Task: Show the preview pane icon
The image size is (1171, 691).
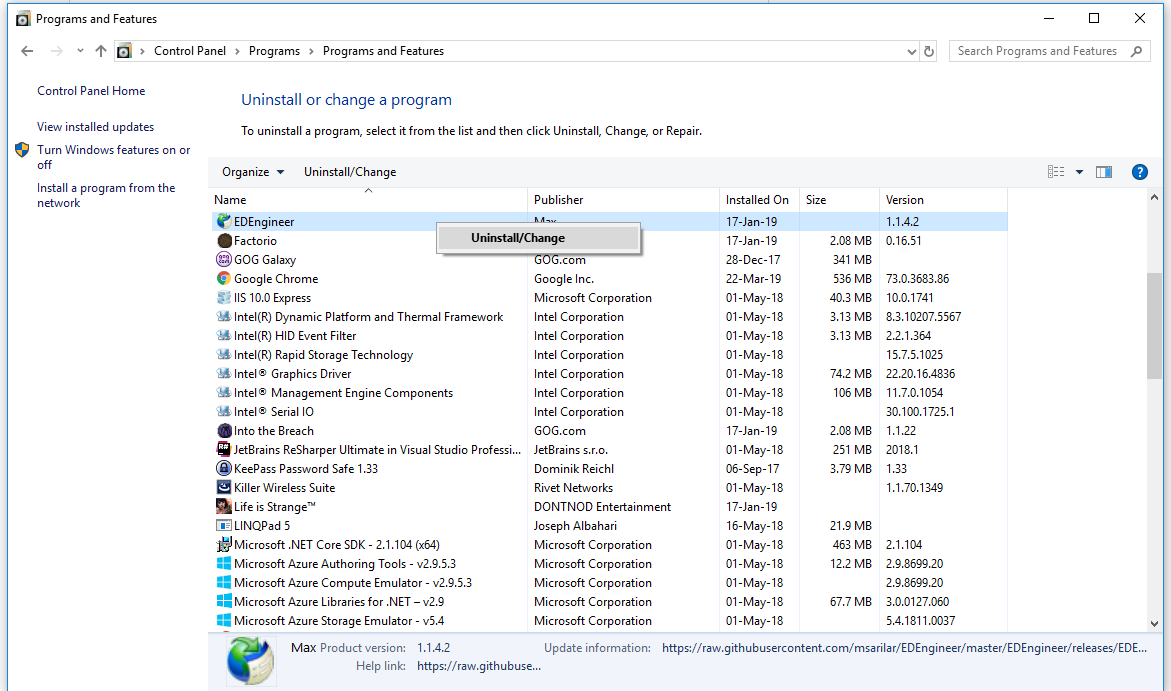Action: 1104,172
